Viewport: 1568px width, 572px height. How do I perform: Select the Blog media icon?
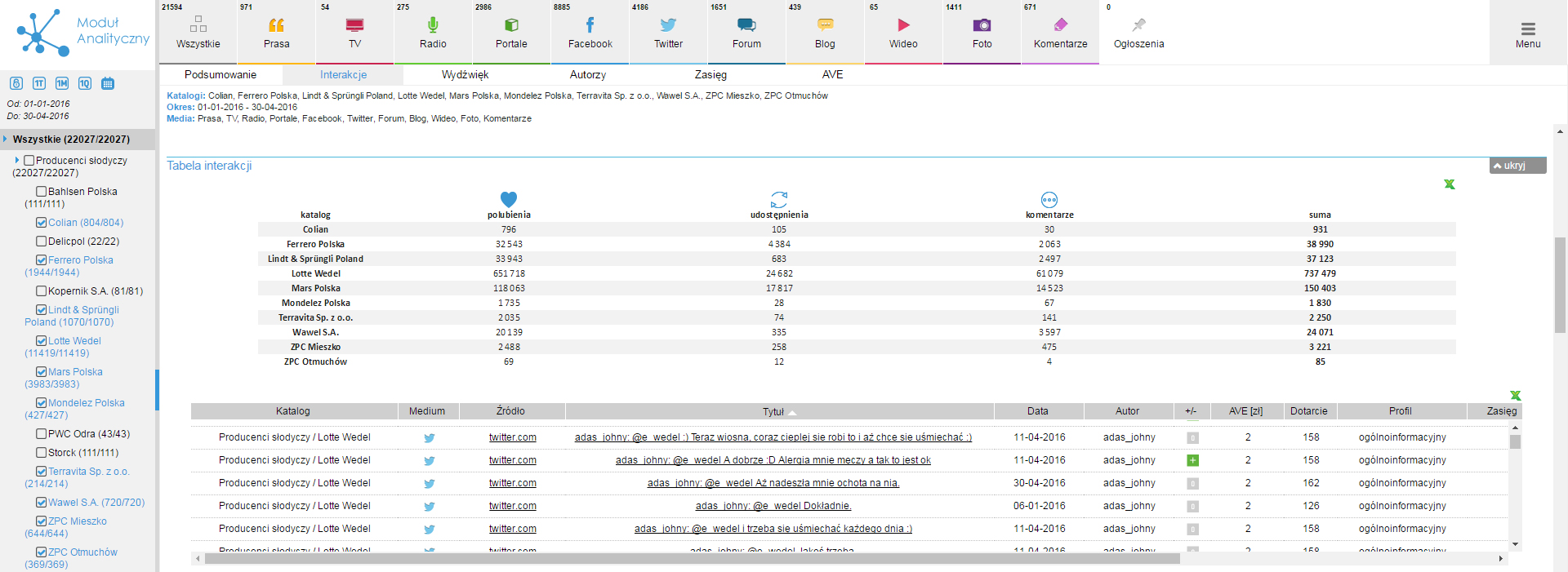(825, 25)
